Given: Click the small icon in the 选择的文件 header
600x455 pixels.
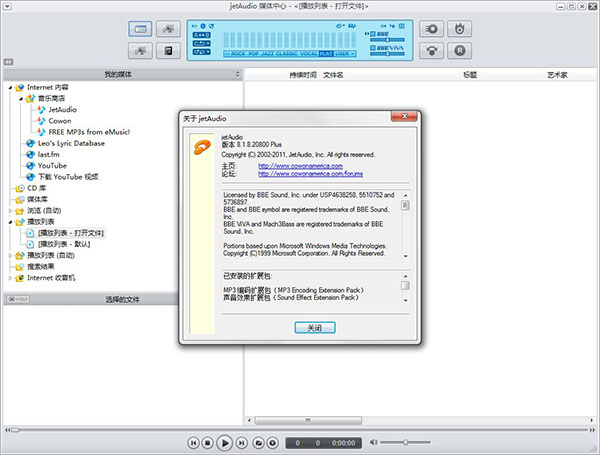Looking at the screenshot, I should pos(18,299).
